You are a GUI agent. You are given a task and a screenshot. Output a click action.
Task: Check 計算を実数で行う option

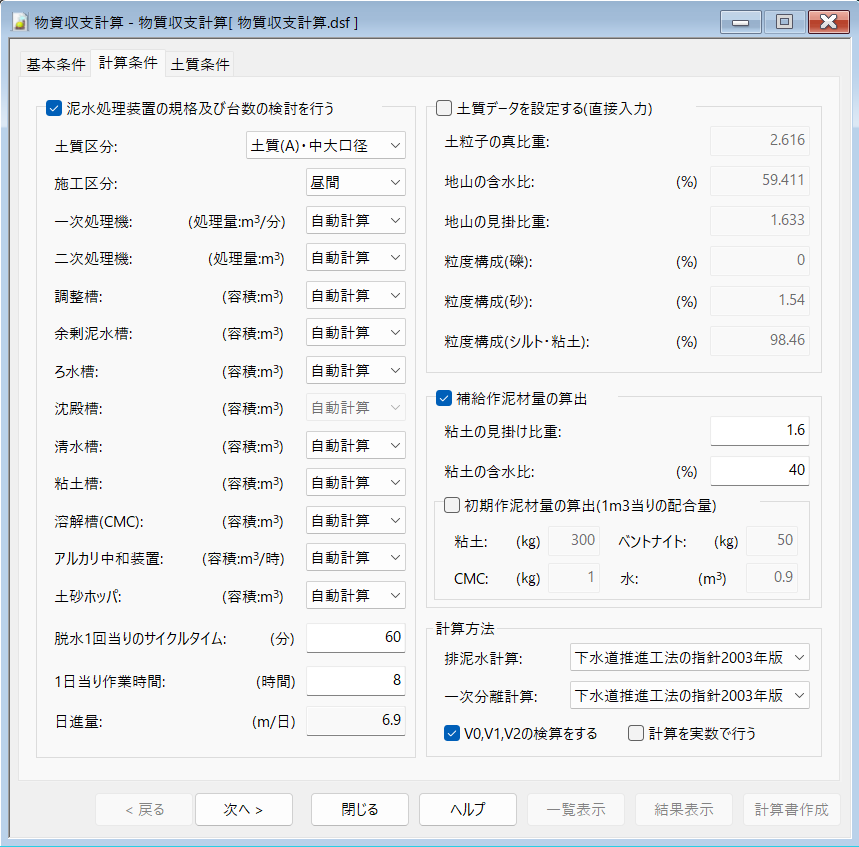tap(636, 733)
